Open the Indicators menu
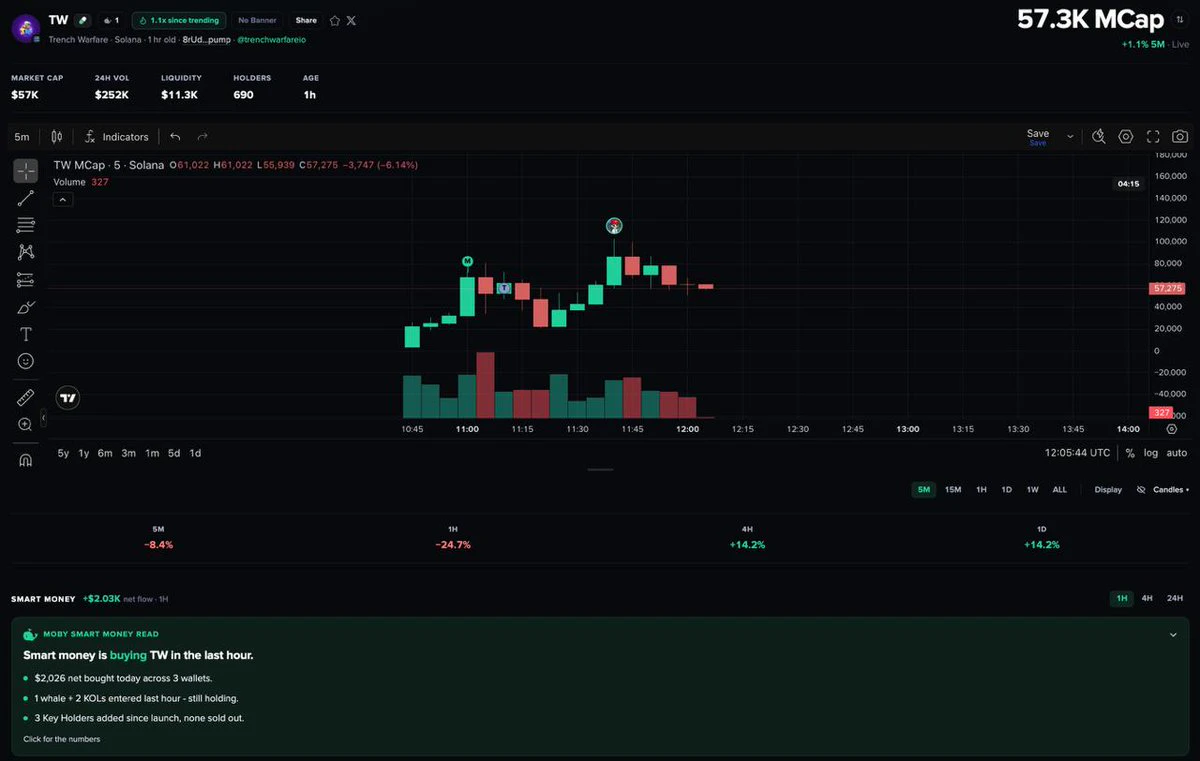Screen dimensions: 1200x761 pos(116,137)
